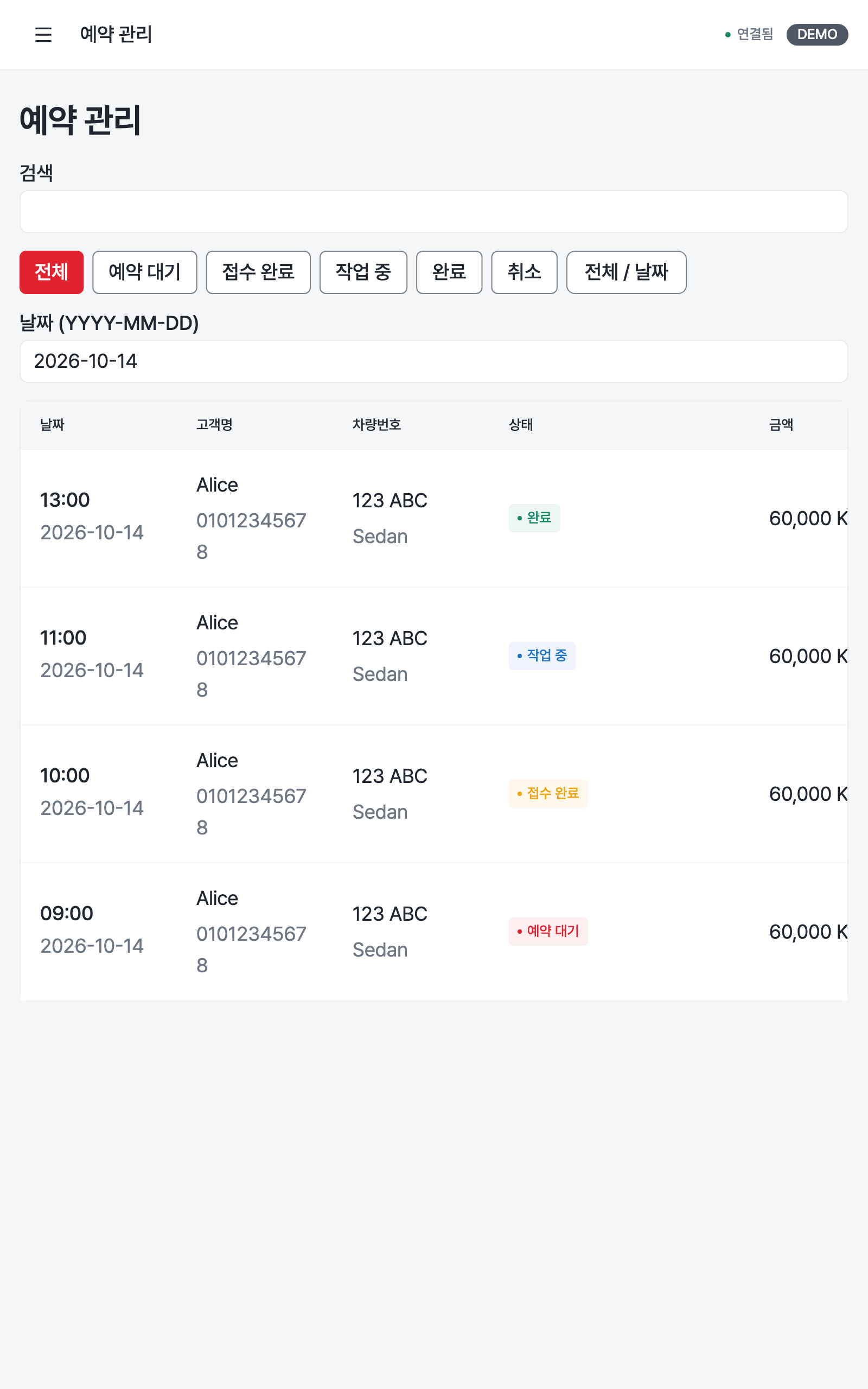Filter by 작업 중 status
This screenshot has height=1389, width=868.
tap(363, 272)
